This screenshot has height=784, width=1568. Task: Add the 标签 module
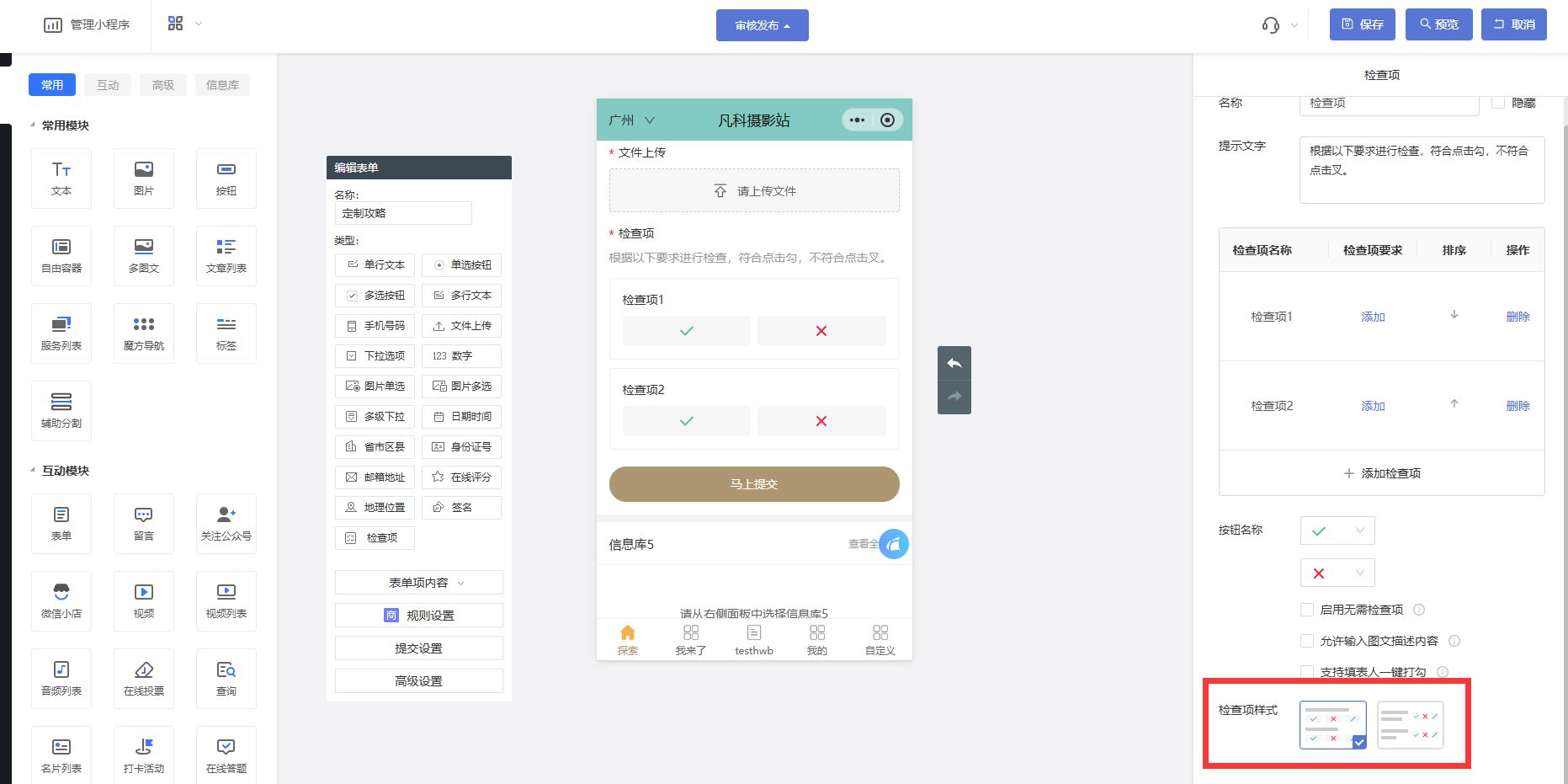pos(226,333)
